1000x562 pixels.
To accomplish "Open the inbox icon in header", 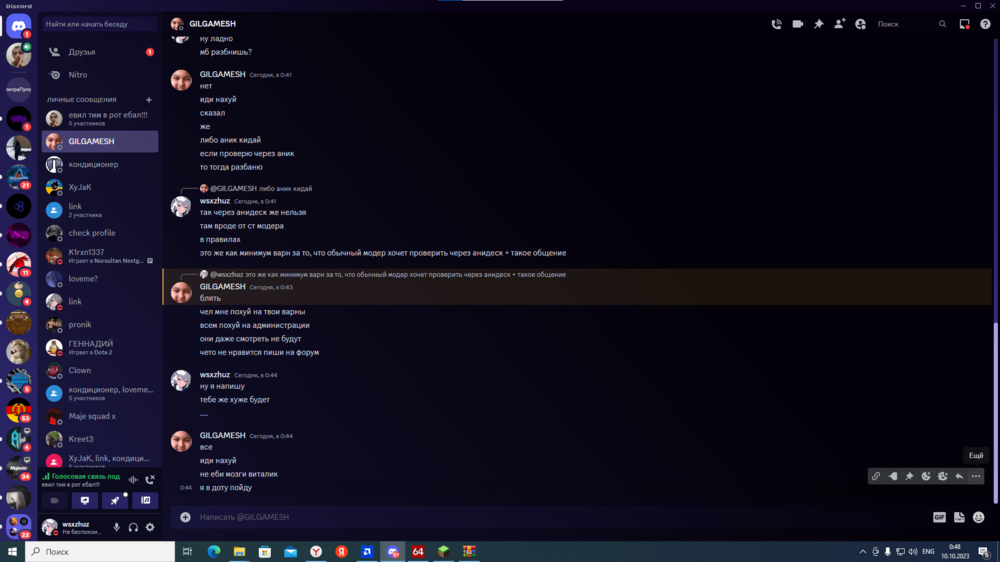I will 964,24.
